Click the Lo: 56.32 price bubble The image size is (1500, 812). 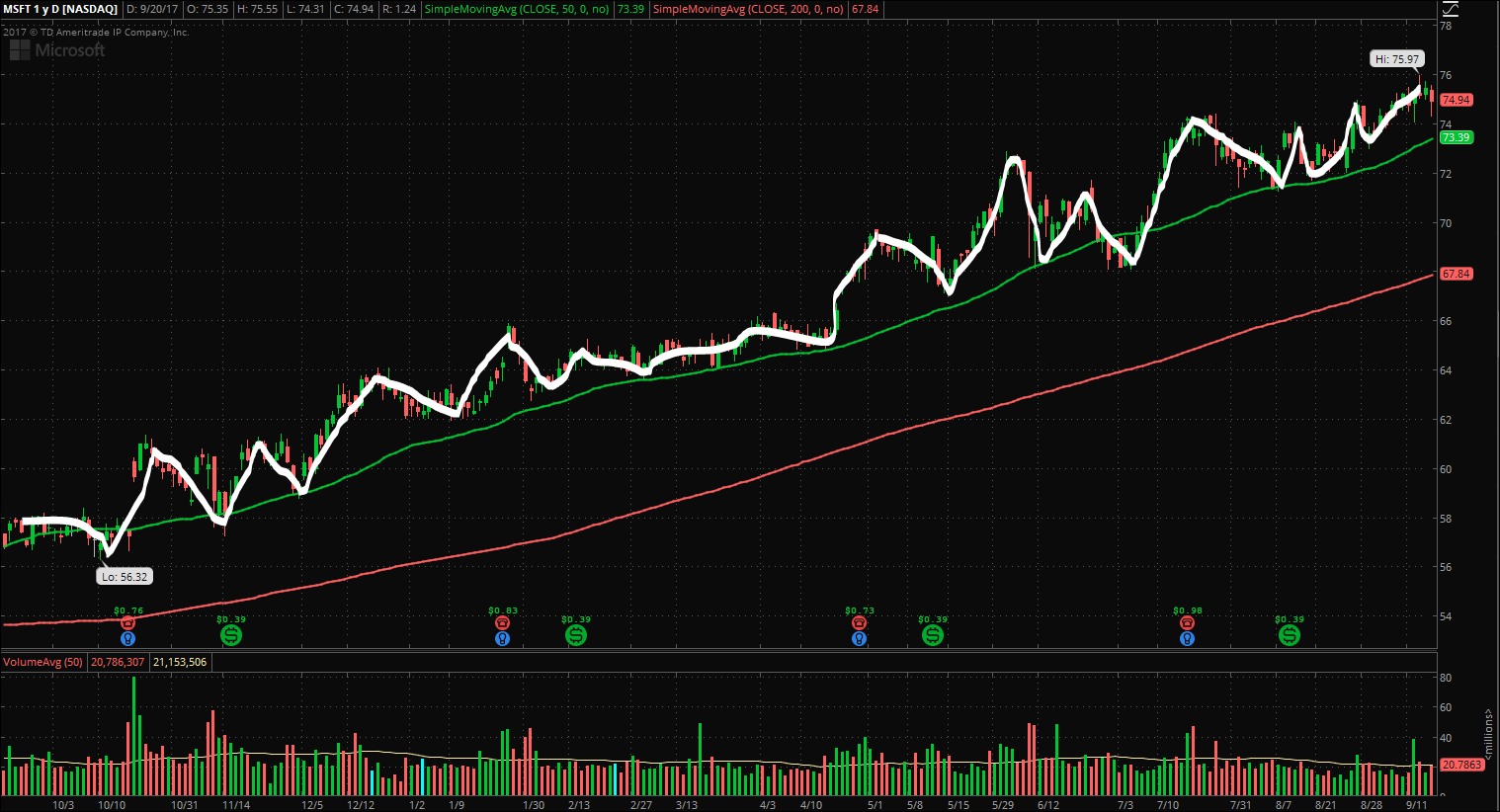pyautogui.click(x=125, y=577)
